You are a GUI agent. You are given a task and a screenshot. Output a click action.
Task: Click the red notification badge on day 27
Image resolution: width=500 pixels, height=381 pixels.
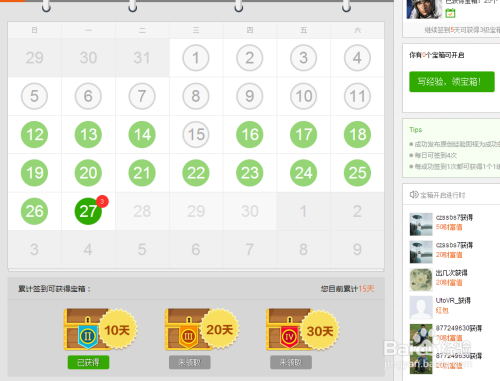(102, 201)
